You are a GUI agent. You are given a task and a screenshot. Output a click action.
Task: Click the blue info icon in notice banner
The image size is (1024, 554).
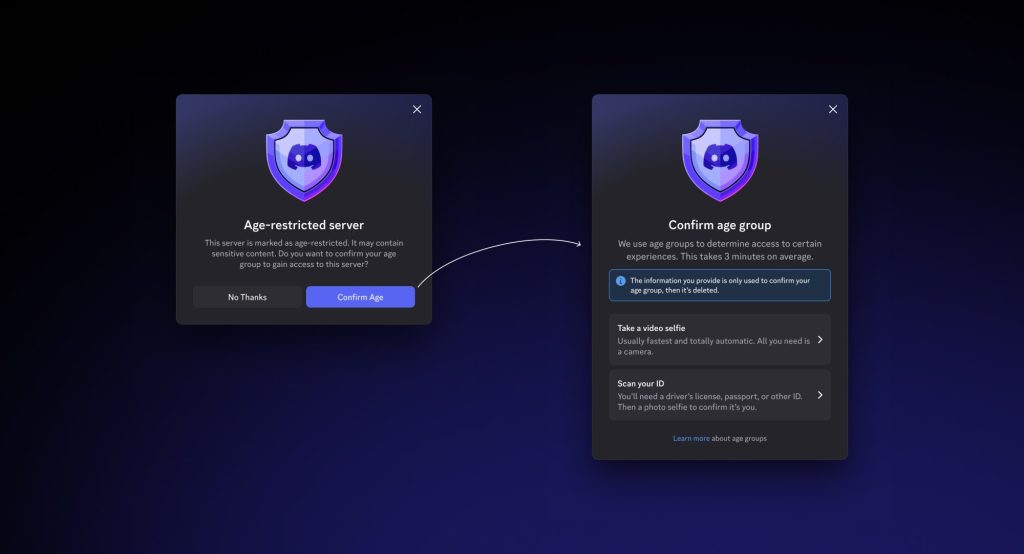(x=620, y=281)
